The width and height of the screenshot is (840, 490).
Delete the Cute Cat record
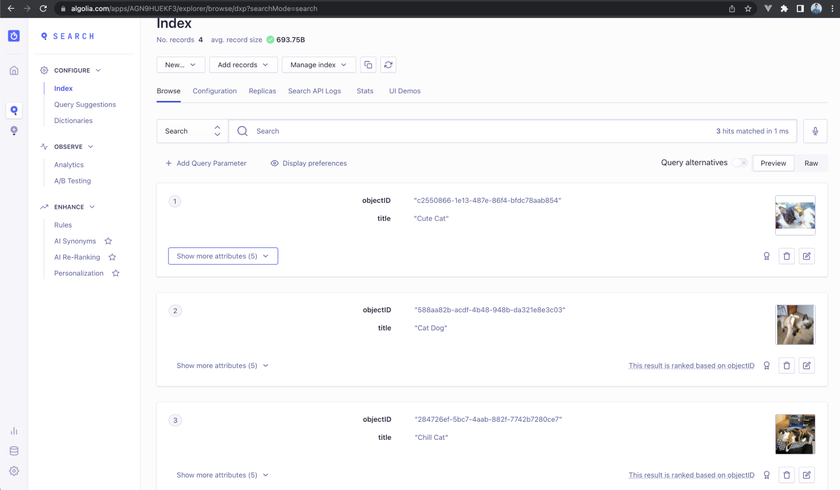[x=786, y=256]
